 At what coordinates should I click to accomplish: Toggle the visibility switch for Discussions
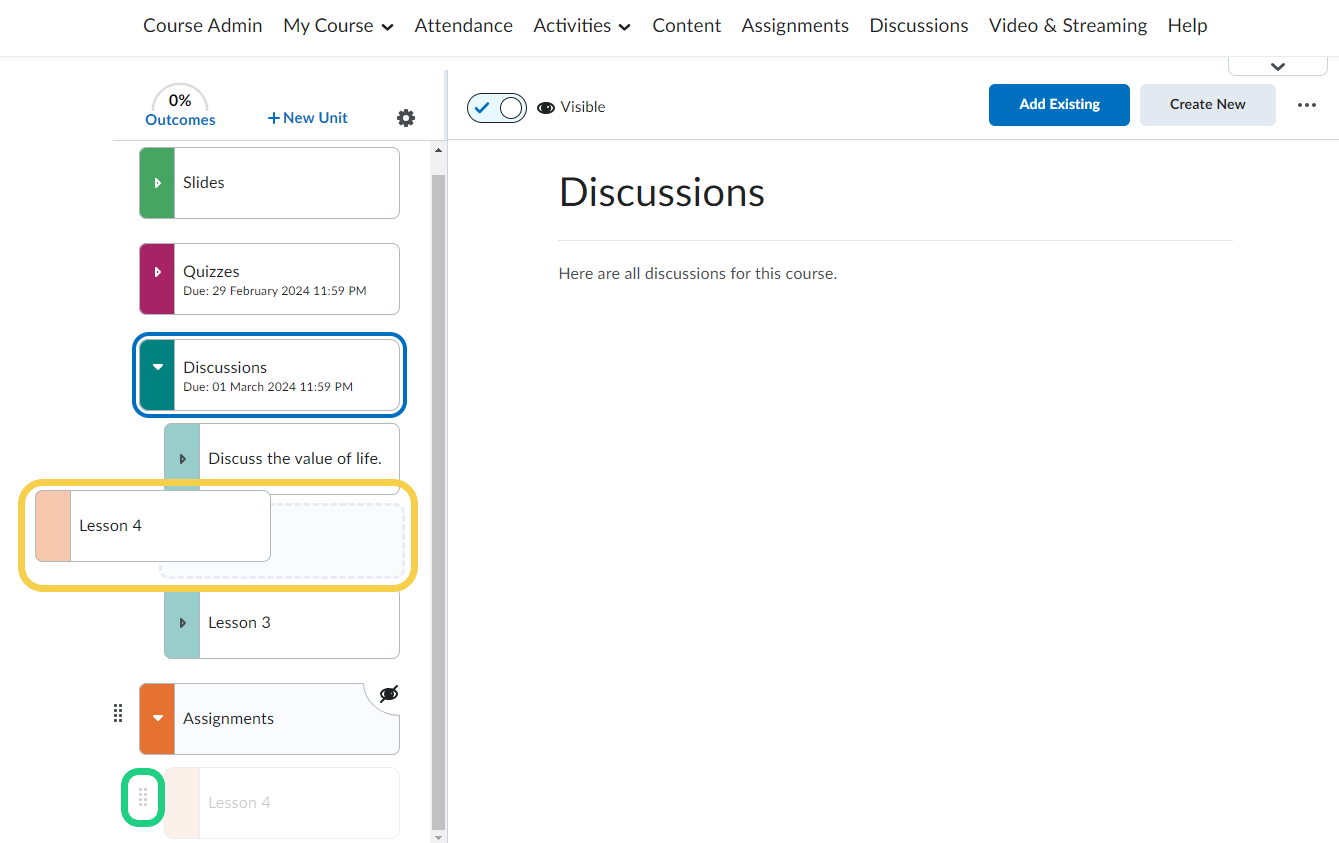pyautogui.click(x=497, y=107)
